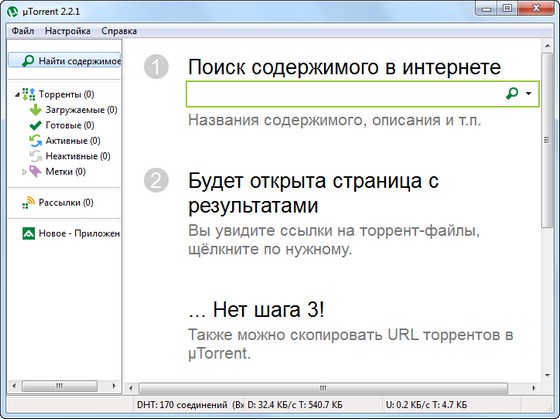Viewport: 560px width, 419px height.
Task: Click the green arrow Загружаемые icon
Action: 35,110
